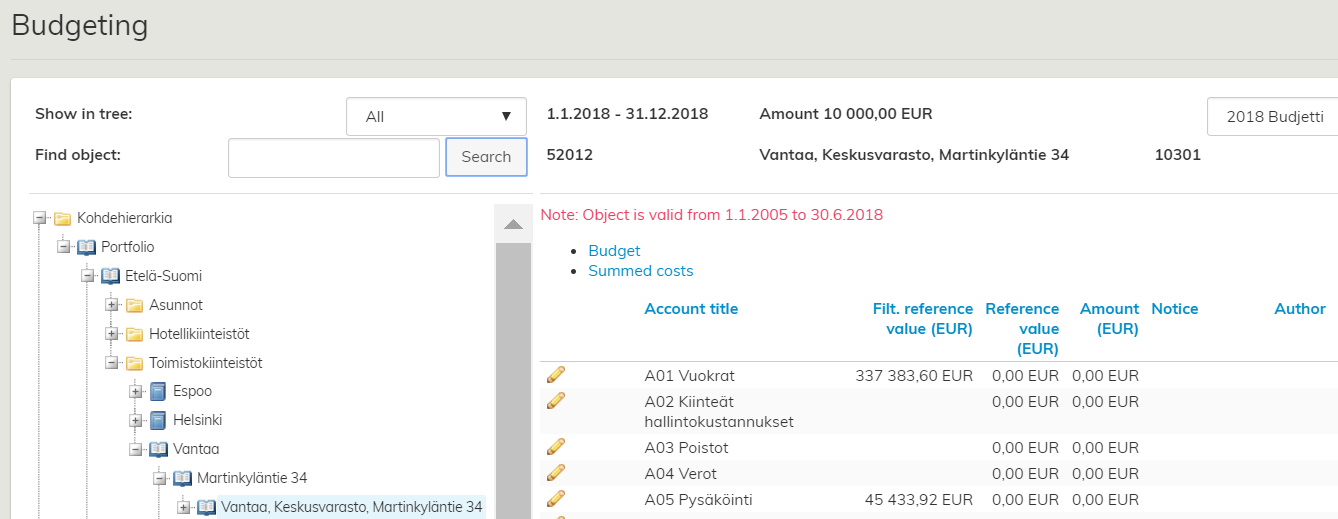Click the Espoo building icon in tree
Screen dimensions: 1338x519
tap(158, 392)
